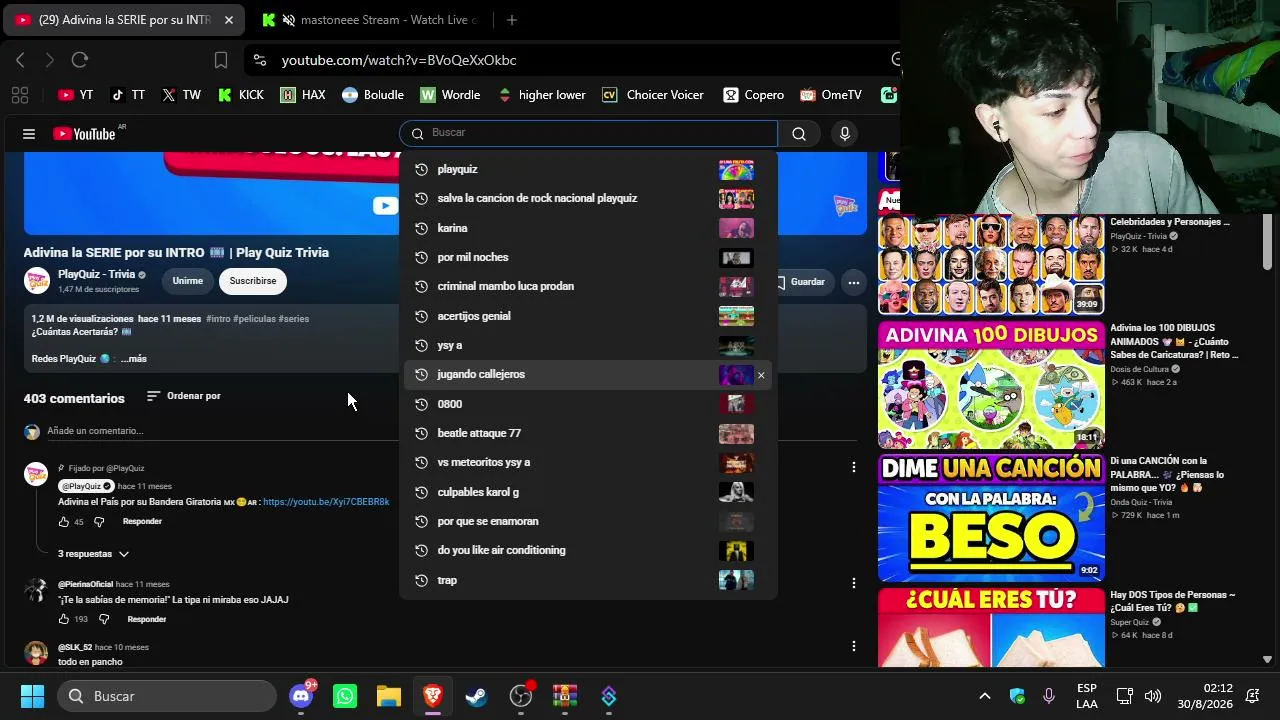
Task: Like the pinned PlayQuiz comment
Action: (x=64, y=522)
